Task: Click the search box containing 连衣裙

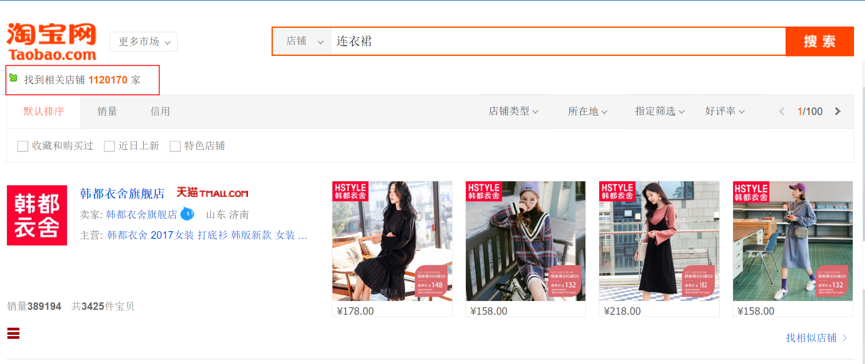Action: tap(558, 41)
